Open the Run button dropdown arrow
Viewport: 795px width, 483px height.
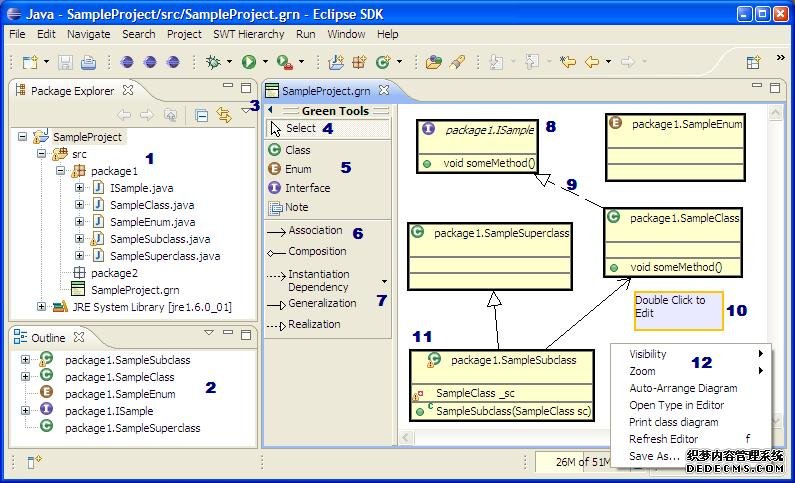pyautogui.click(x=265, y=62)
